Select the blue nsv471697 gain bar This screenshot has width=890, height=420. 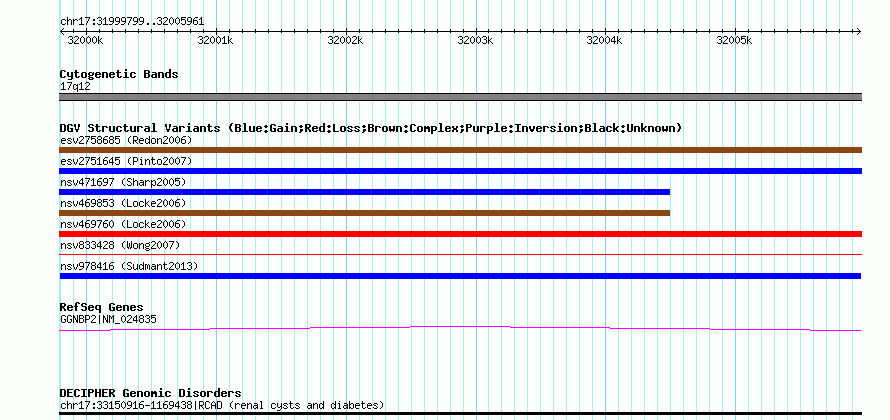364,192
